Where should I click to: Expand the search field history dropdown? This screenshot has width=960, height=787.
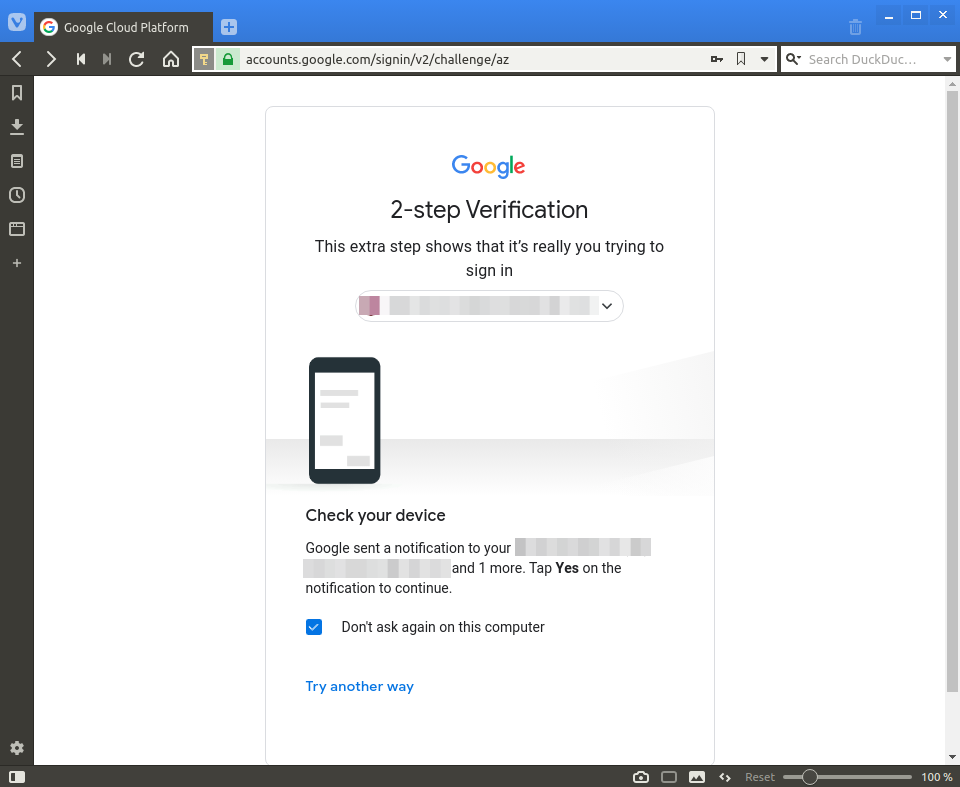click(x=947, y=59)
